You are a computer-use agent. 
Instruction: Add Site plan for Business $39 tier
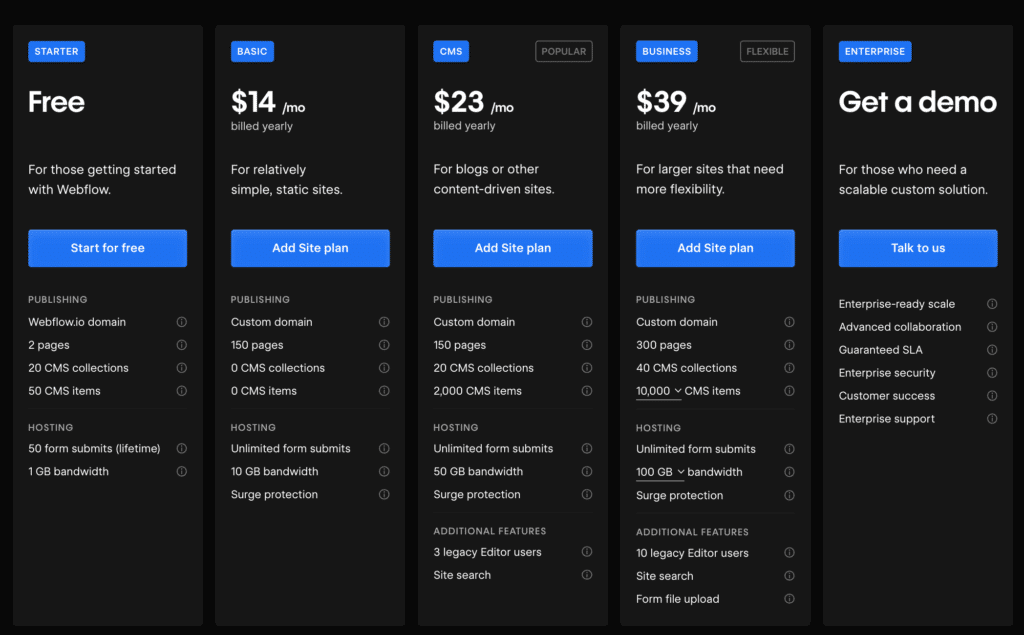click(x=715, y=248)
